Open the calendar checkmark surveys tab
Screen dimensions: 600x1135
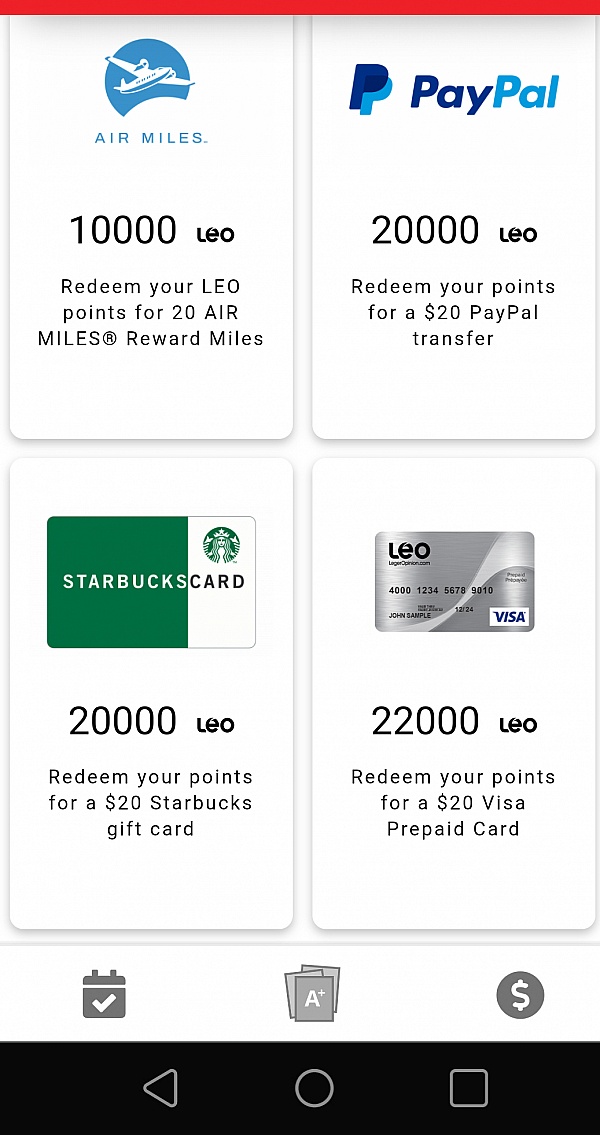[104, 995]
